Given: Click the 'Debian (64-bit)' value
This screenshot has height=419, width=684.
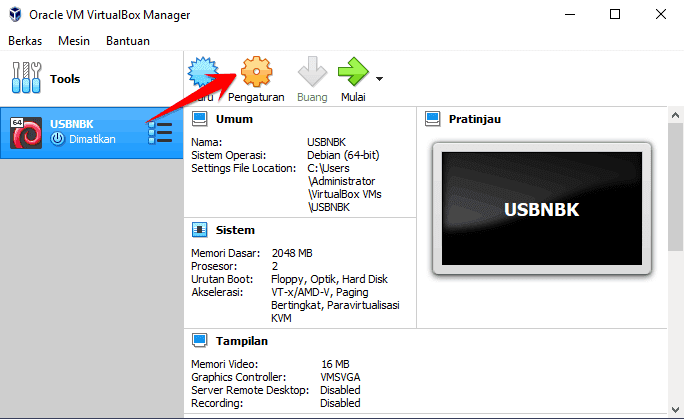Looking at the screenshot, I should [x=343, y=155].
